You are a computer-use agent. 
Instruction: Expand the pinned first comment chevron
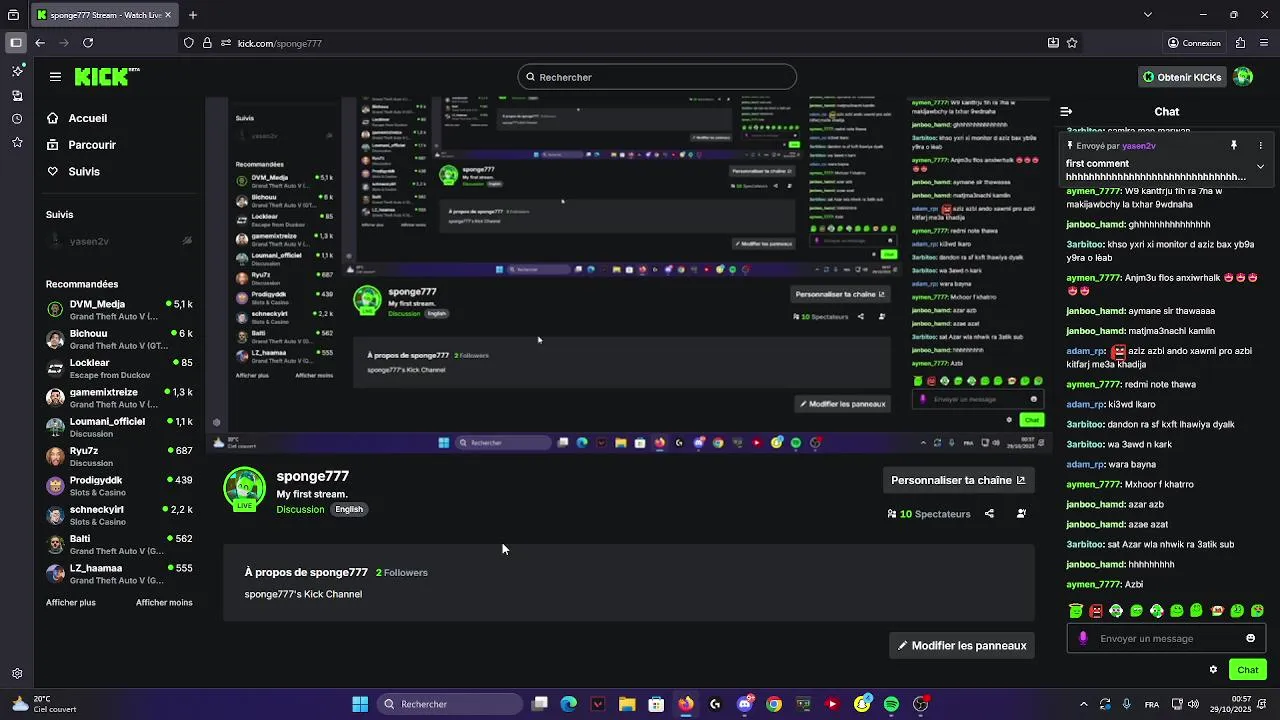pos(1260,166)
